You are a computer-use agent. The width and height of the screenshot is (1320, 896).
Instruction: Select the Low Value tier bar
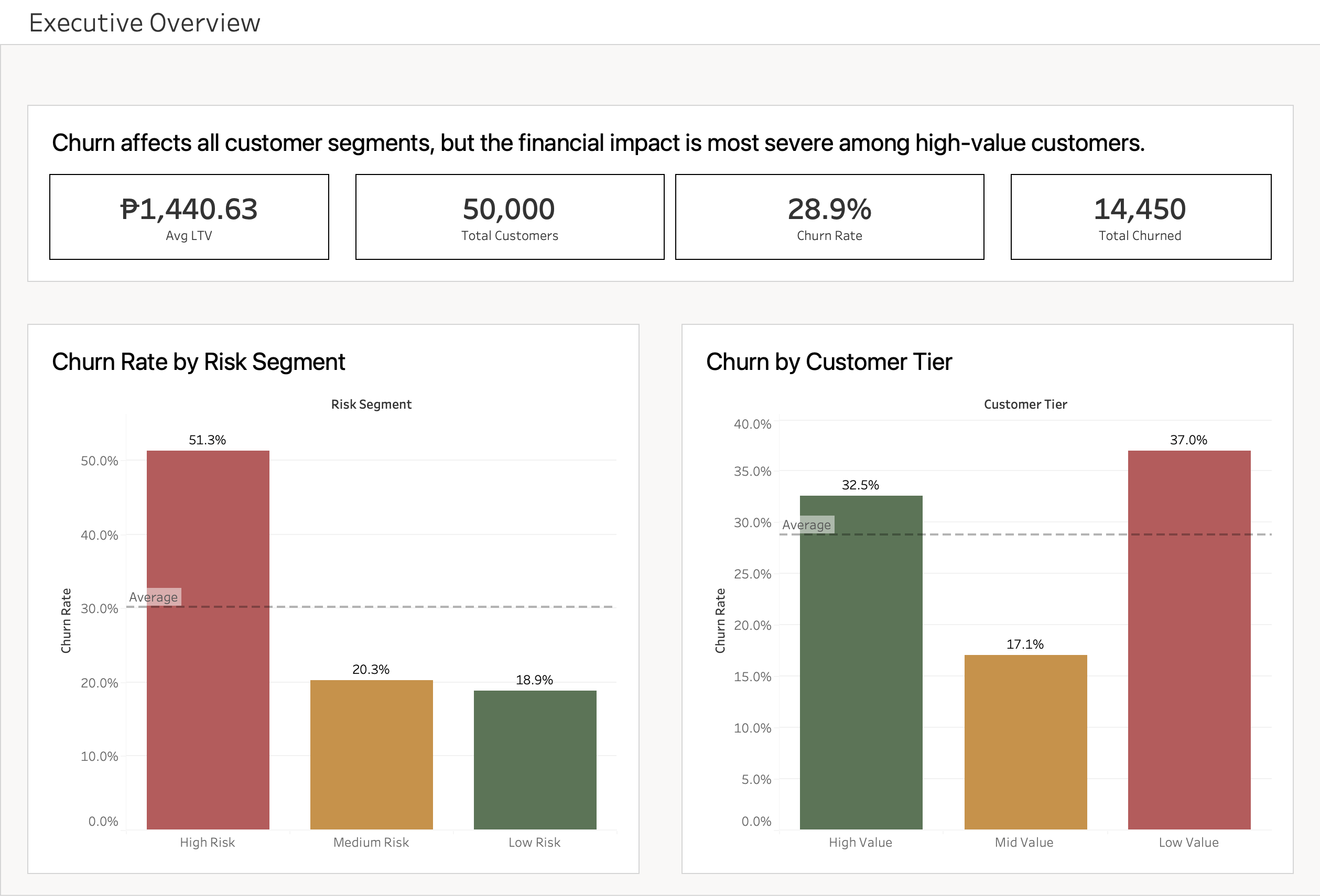[1189, 640]
